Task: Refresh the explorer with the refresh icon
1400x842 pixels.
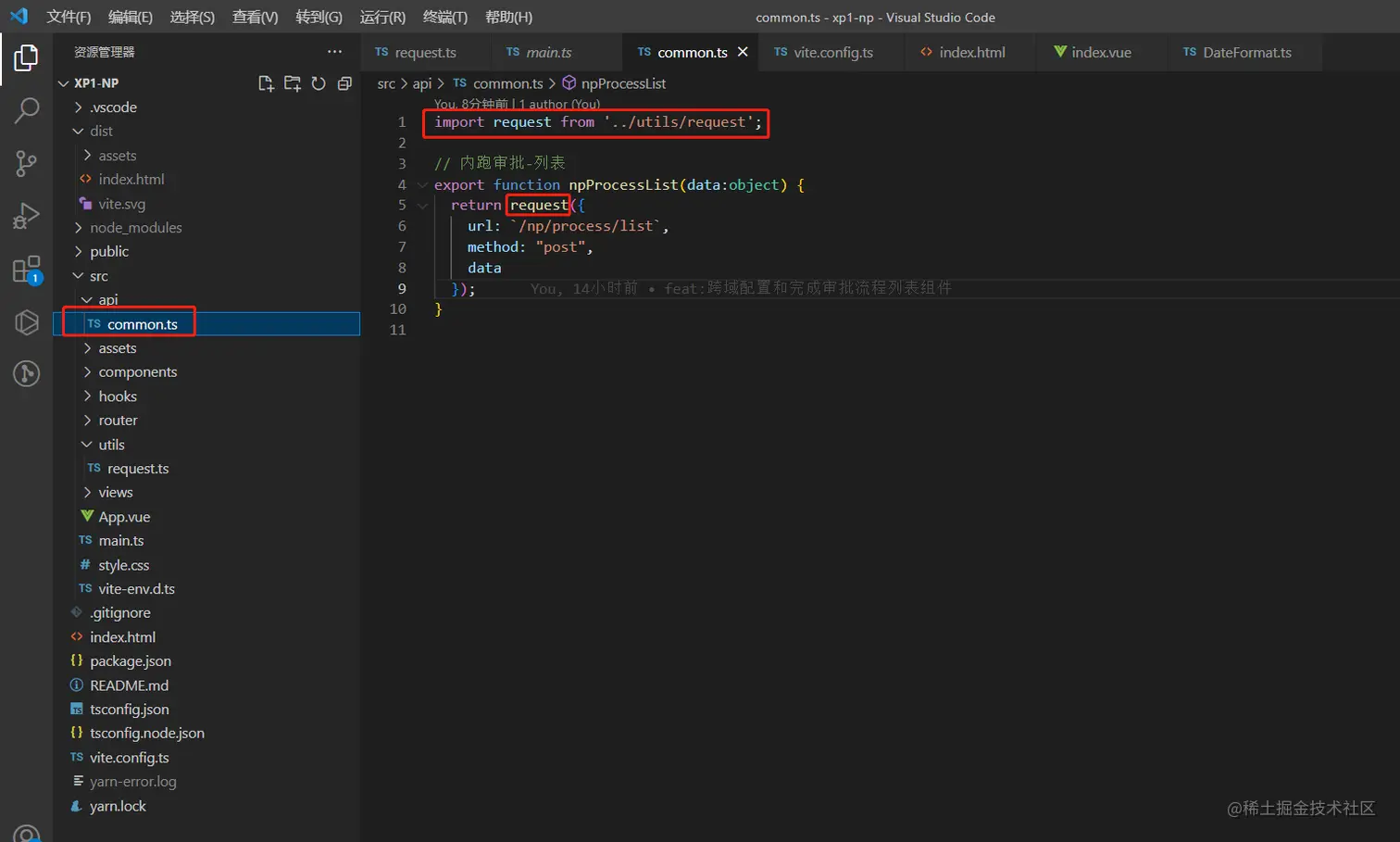Action: pos(319,83)
